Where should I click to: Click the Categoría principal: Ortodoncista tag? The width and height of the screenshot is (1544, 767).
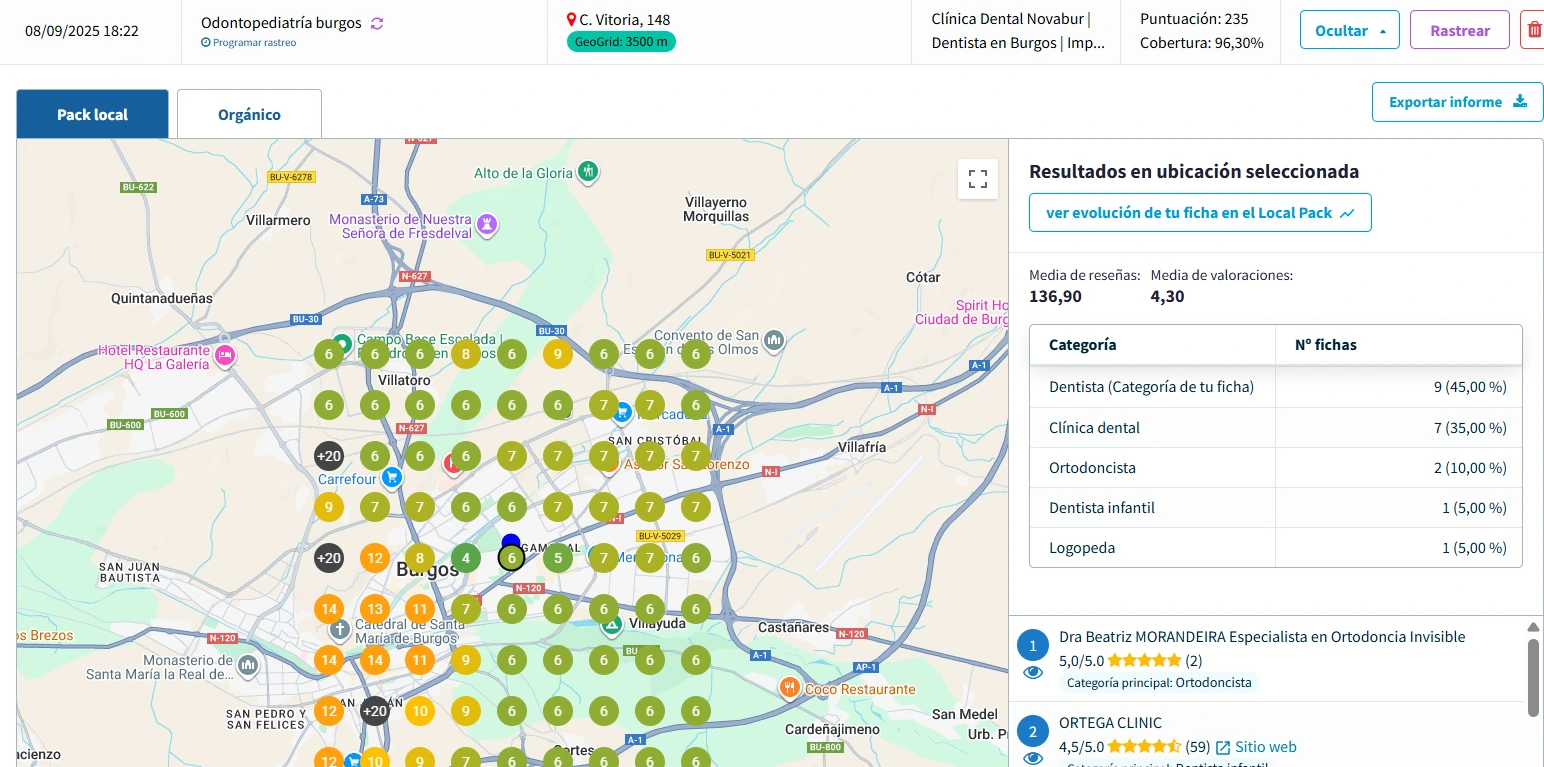1159,683
